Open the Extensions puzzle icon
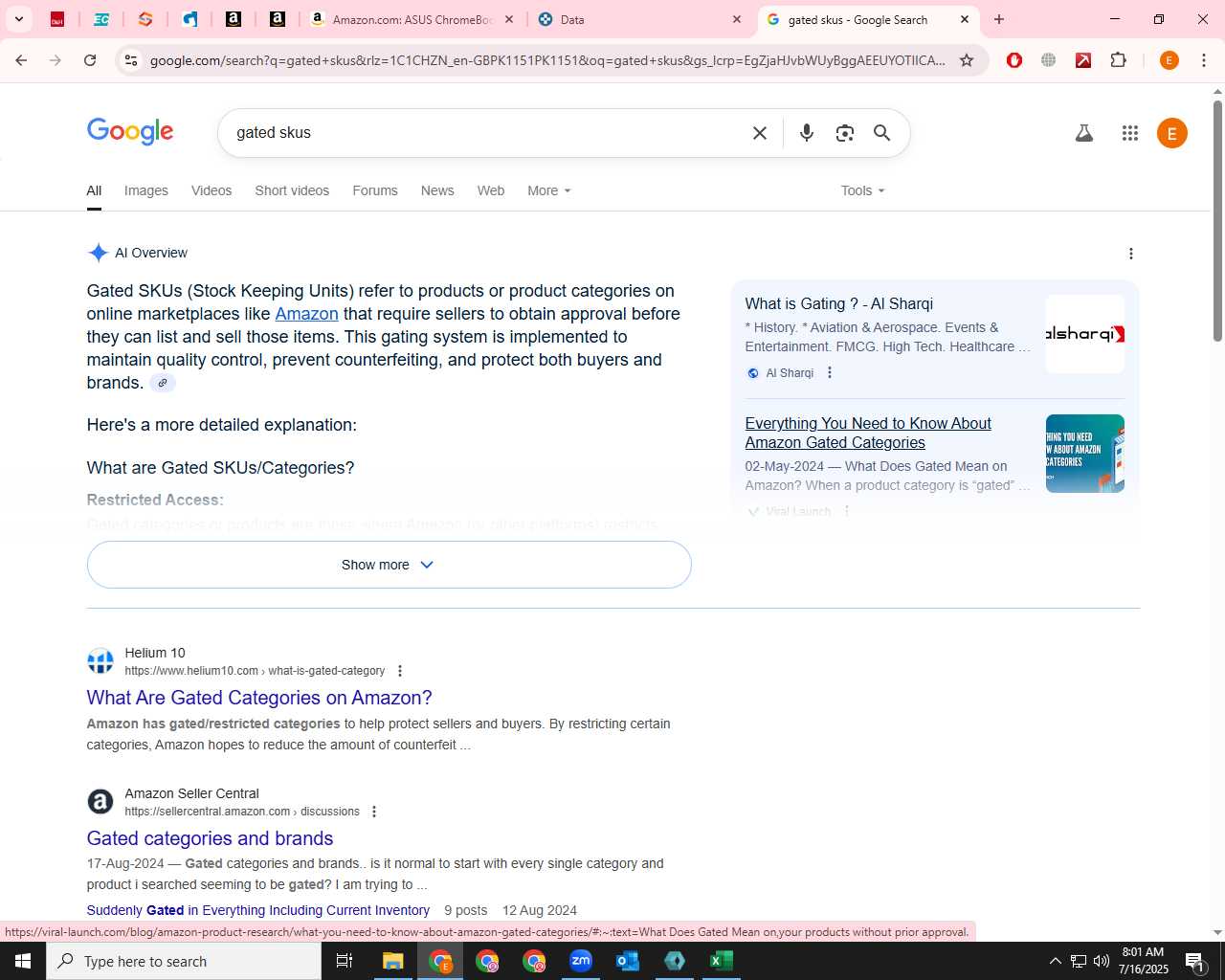Image resolution: width=1225 pixels, height=980 pixels. point(1118,60)
